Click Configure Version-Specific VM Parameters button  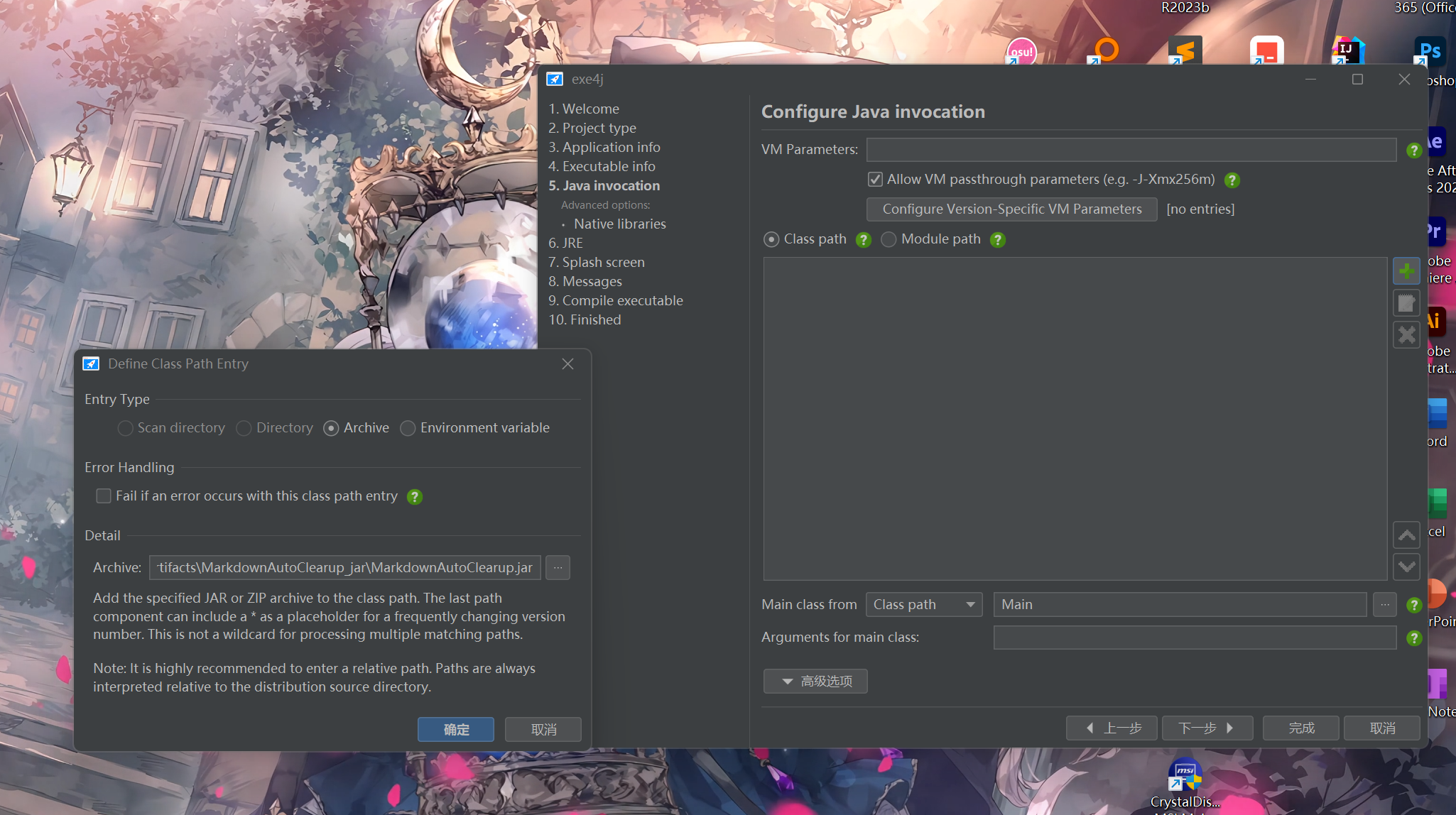pos(1012,209)
